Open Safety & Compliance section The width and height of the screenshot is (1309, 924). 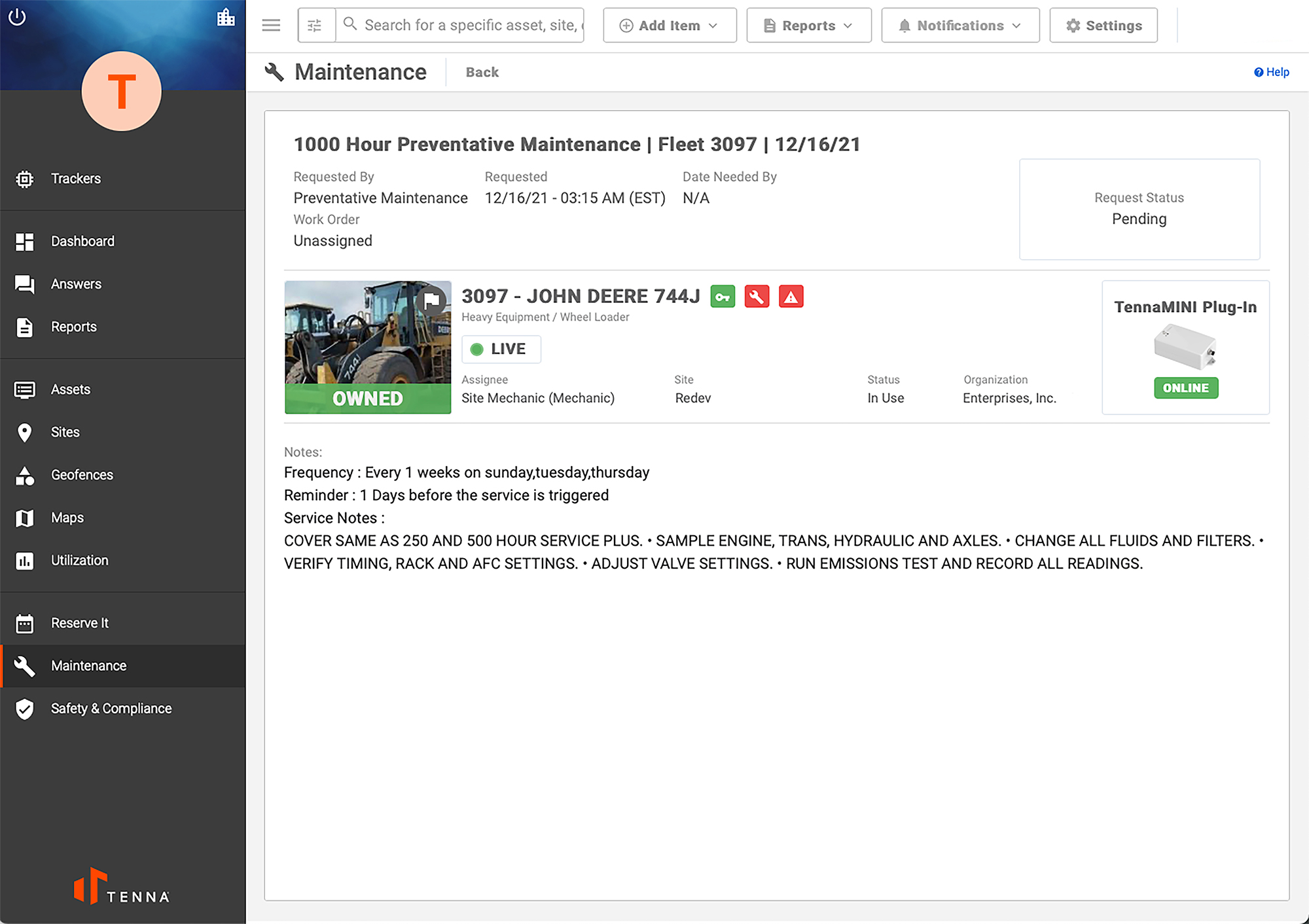(111, 709)
